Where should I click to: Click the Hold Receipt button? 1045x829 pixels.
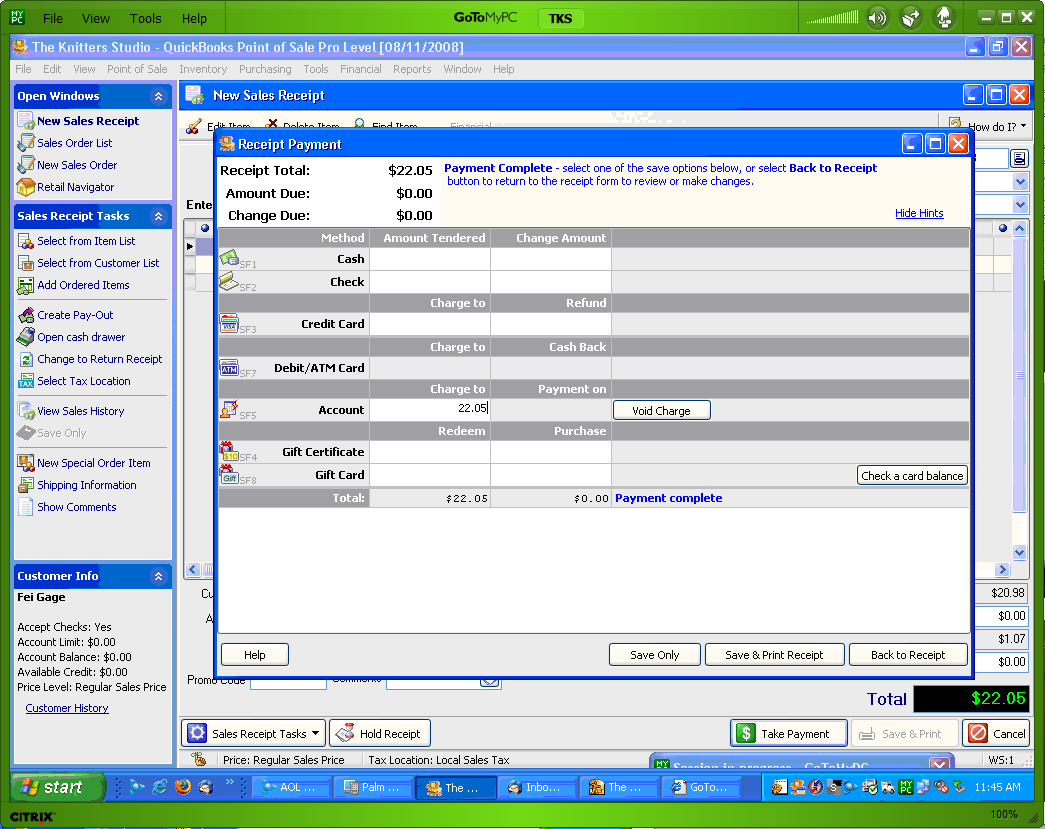pos(381,734)
